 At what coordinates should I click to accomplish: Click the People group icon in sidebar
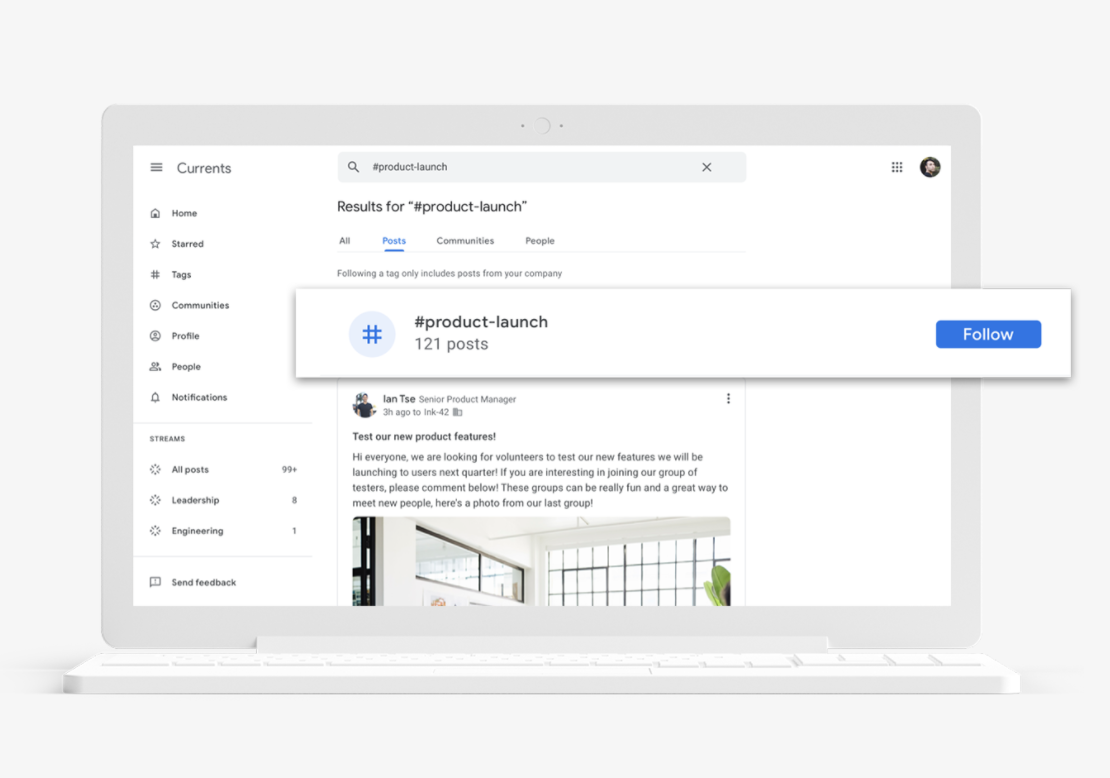(x=155, y=367)
